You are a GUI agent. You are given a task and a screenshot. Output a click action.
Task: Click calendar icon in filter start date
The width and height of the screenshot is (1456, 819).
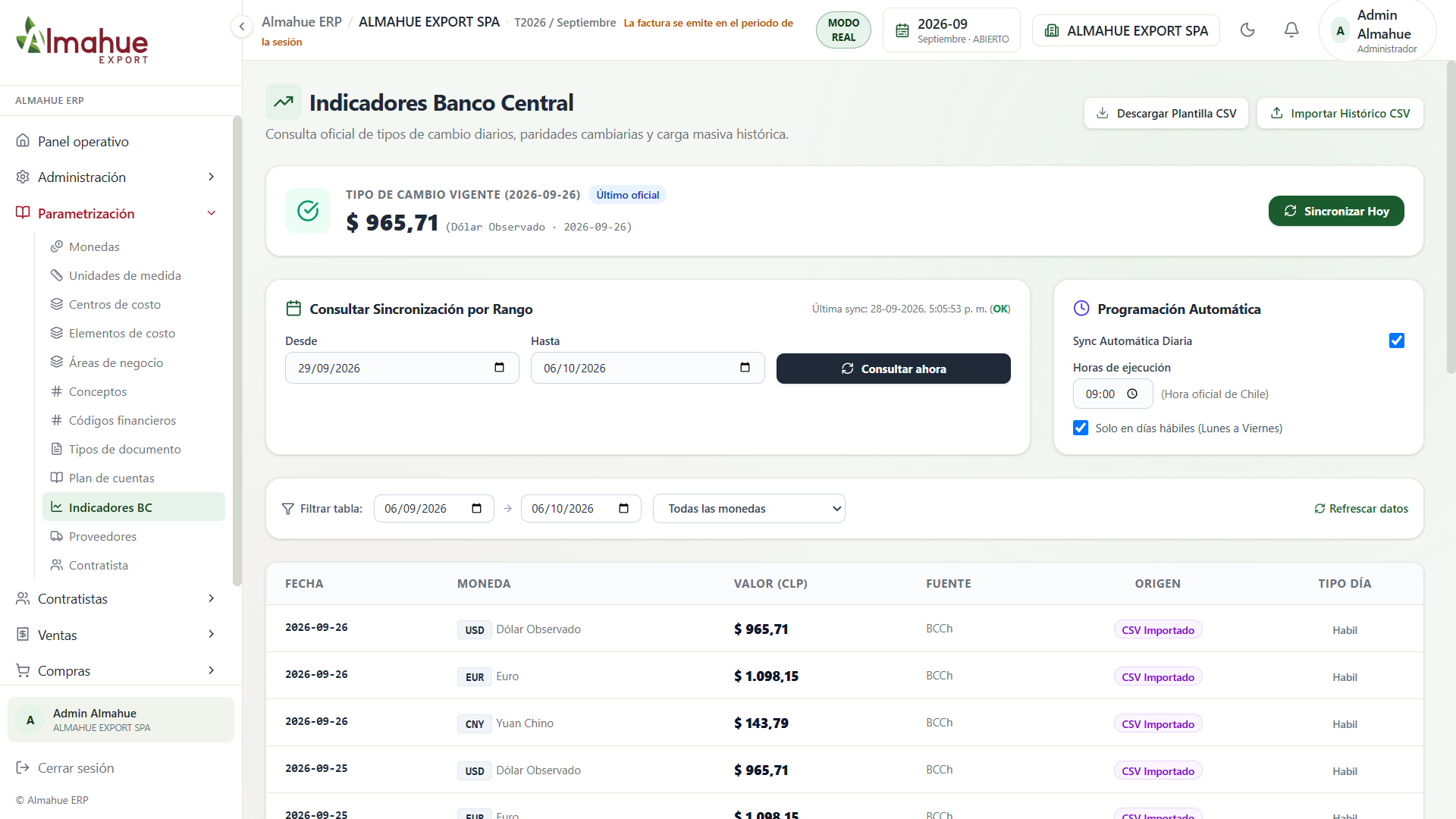476,509
